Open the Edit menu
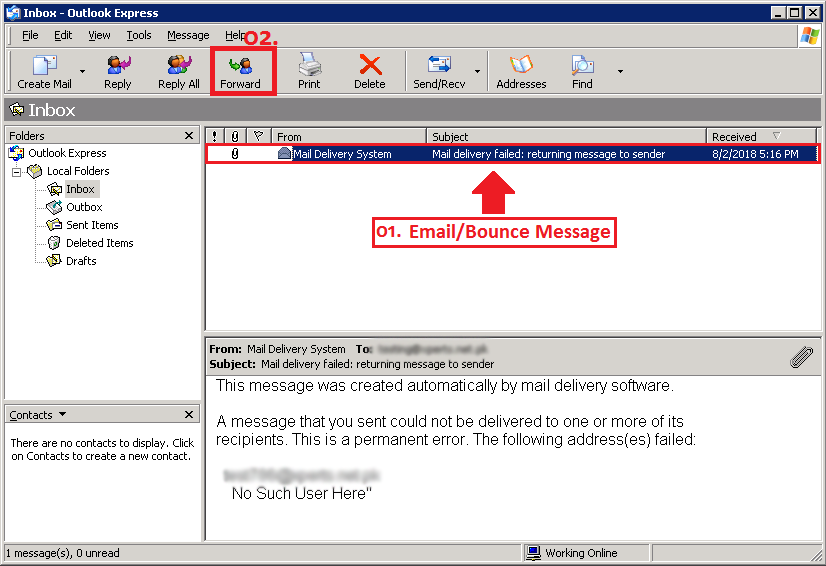Image resolution: width=826 pixels, height=566 pixels. (63, 35)
